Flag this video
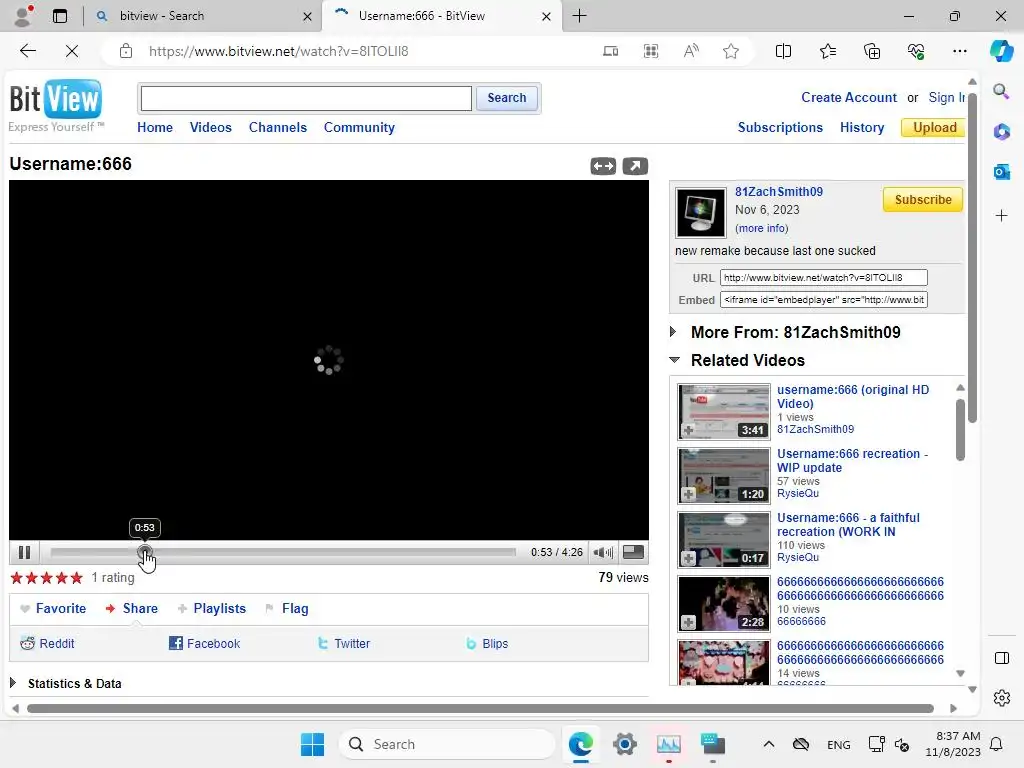This screenshot has width=1024, height=768. click(x=287, y=608)
